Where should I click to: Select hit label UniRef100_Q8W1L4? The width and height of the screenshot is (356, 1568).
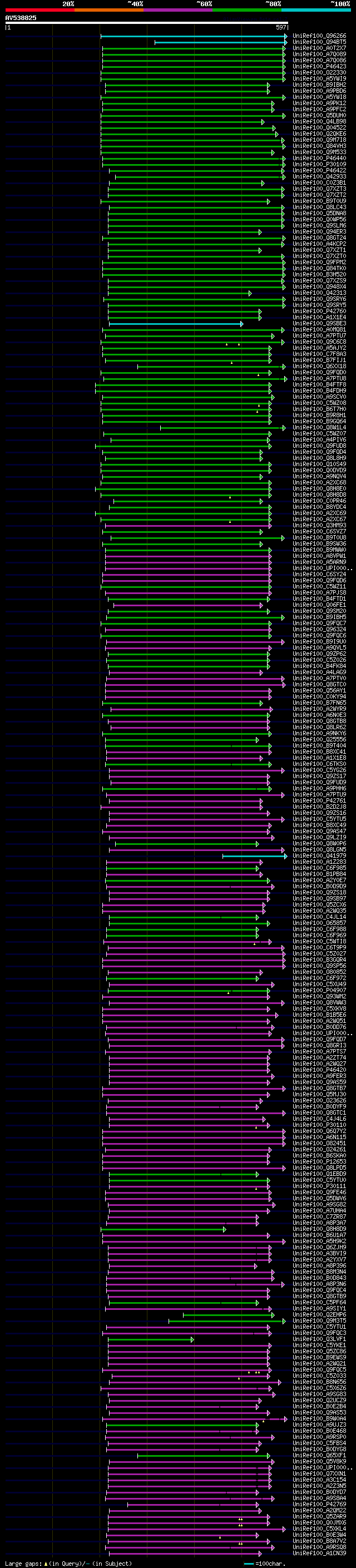319,427
